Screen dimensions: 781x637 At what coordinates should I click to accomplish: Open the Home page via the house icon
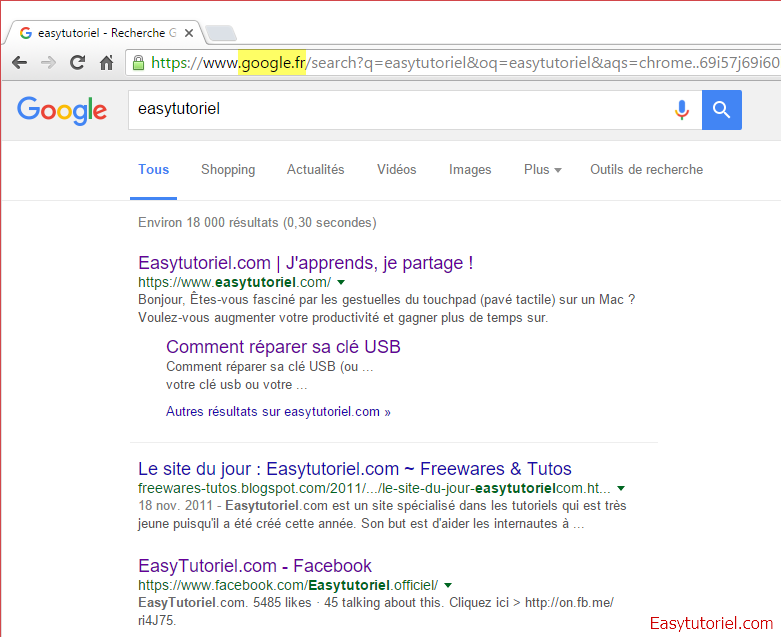pos(107,63)
